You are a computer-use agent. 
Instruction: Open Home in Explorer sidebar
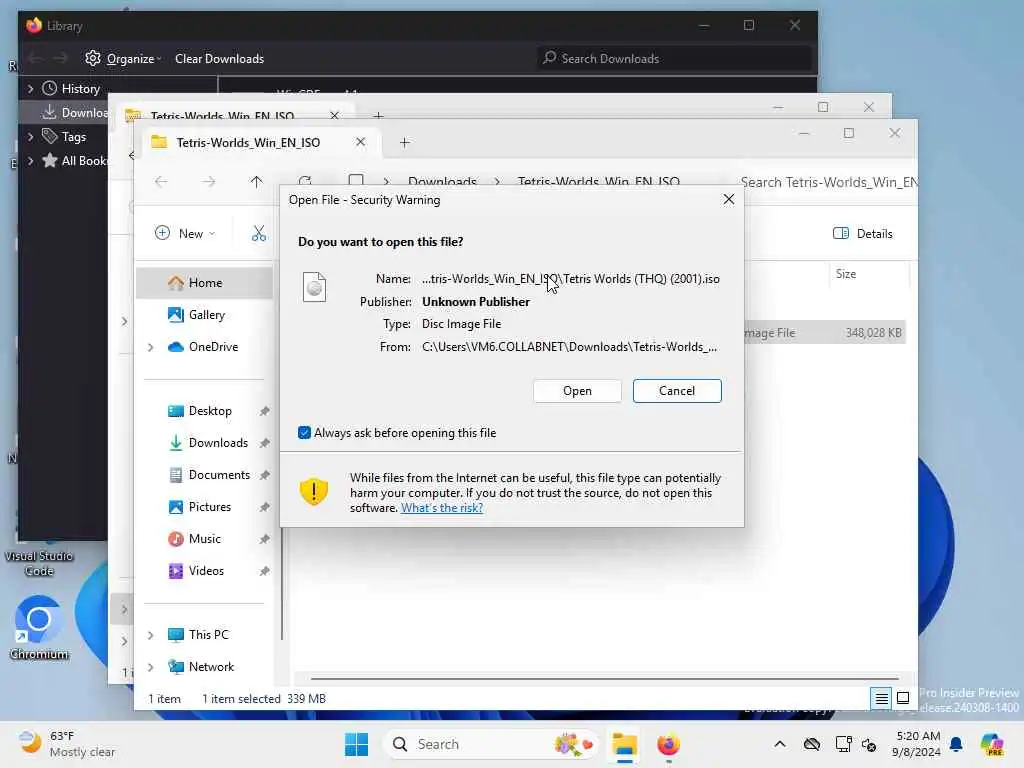point(205,283)
